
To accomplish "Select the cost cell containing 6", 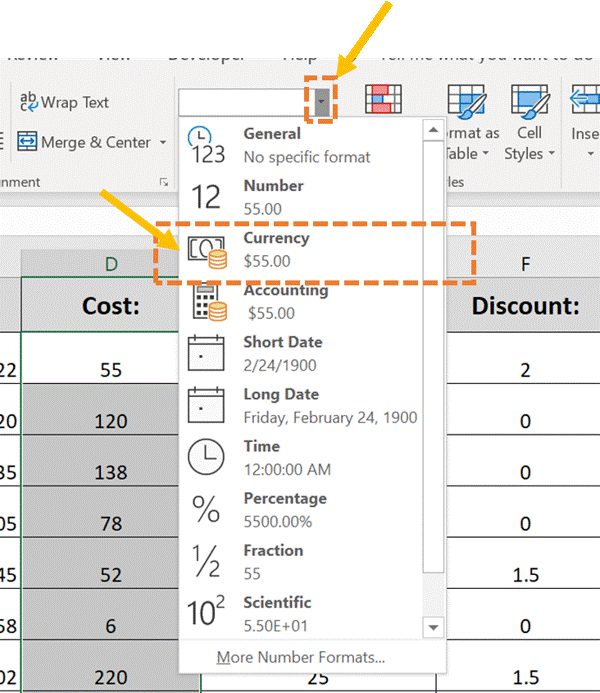I will [x=100, y=615].
